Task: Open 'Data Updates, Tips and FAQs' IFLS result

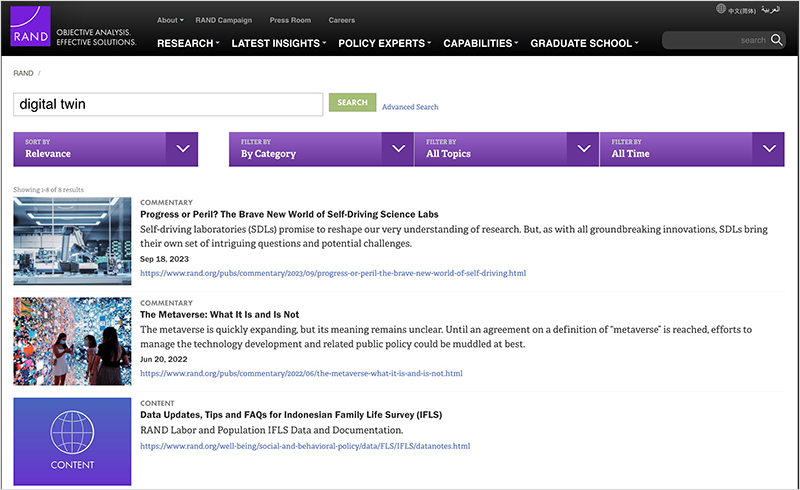Action: coord(291,415)
